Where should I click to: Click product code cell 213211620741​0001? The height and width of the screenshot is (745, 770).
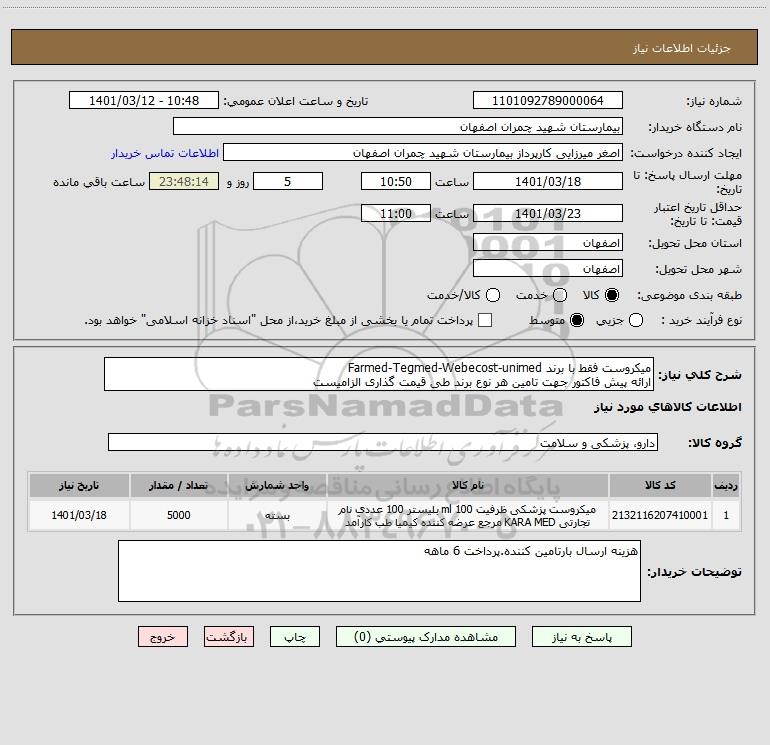click(660, 515)
